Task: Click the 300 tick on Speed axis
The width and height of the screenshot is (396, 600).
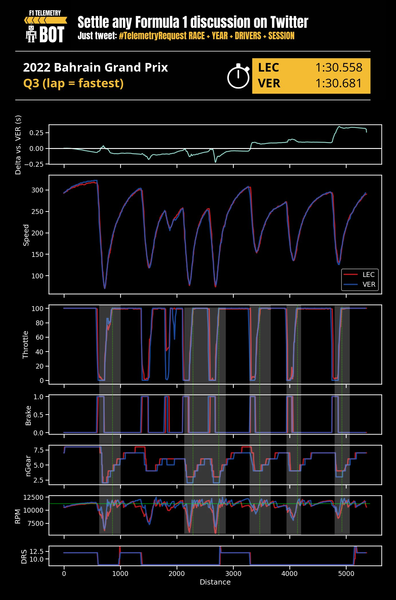Action: pos(39,190)
